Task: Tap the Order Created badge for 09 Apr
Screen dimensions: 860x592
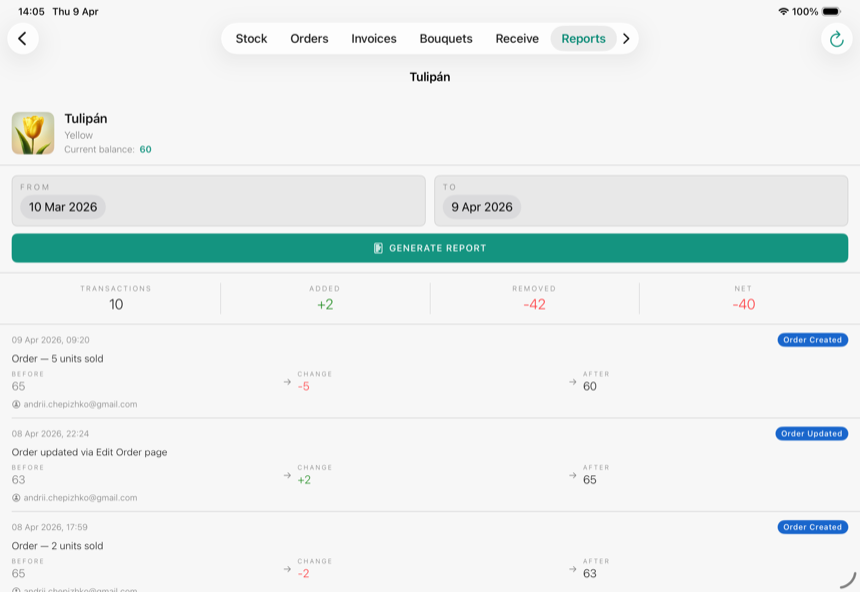Action: 812,340
